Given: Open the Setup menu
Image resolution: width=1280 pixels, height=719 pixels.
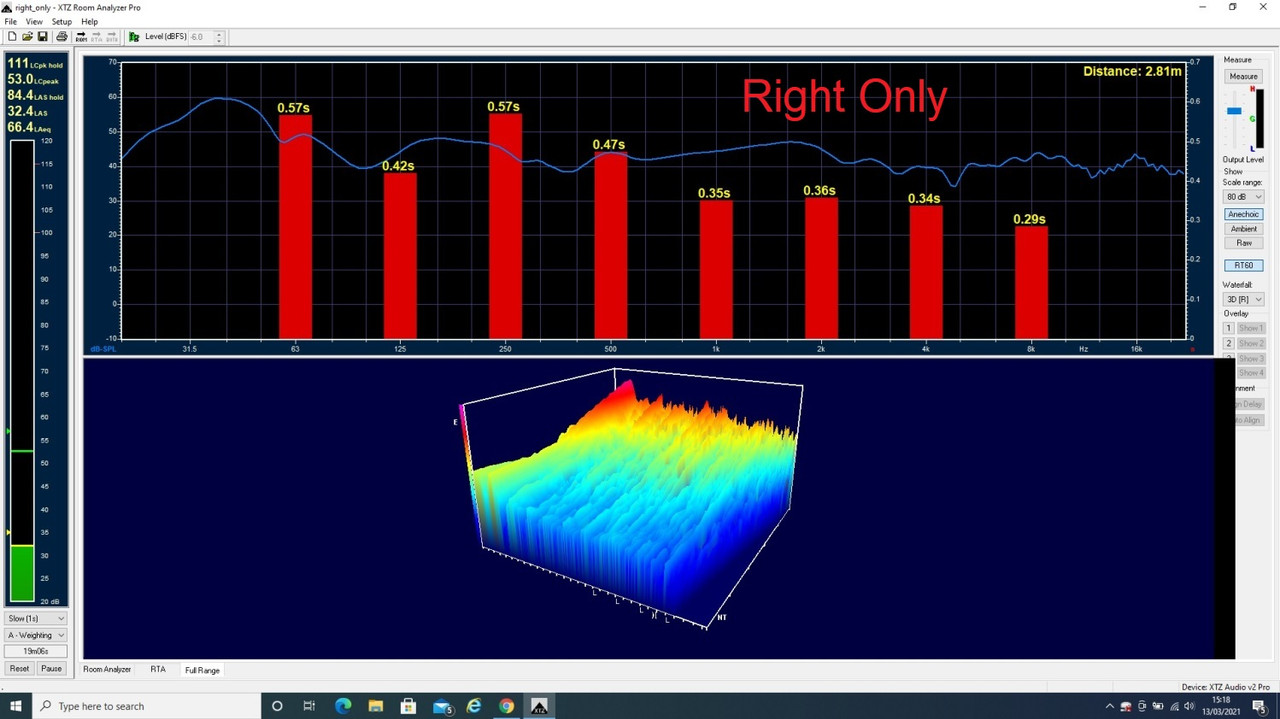Looking at the screenshot, I should pyautogui.click(x=61, y=22).
